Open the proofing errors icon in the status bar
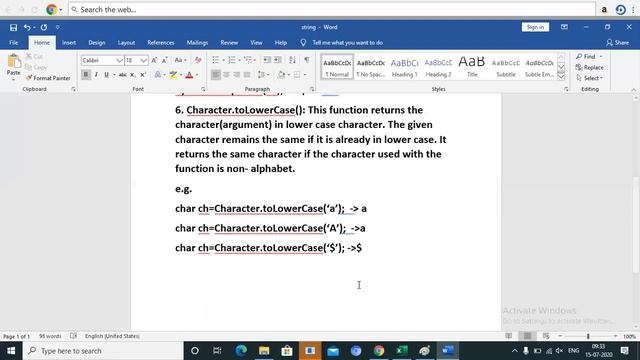This screenshot has width=640, height=360. (x=73, y=336)
